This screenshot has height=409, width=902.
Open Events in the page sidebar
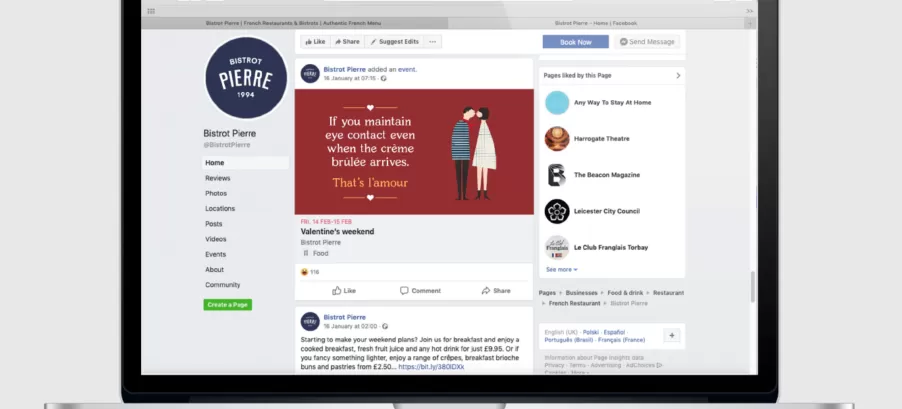pyautogui.click(x=215, y=254)
